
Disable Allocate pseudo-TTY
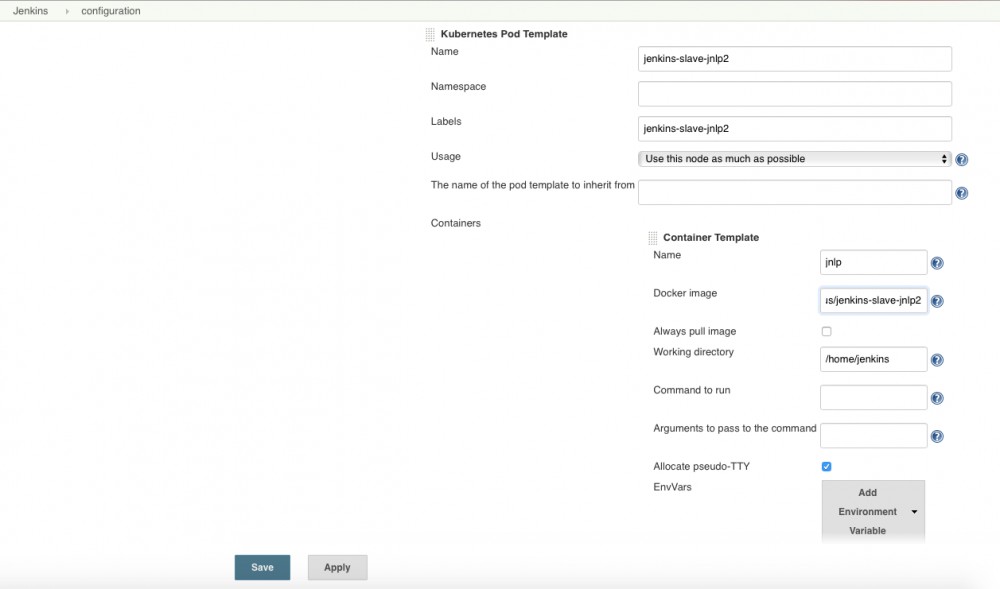click(x=826, y=466)
